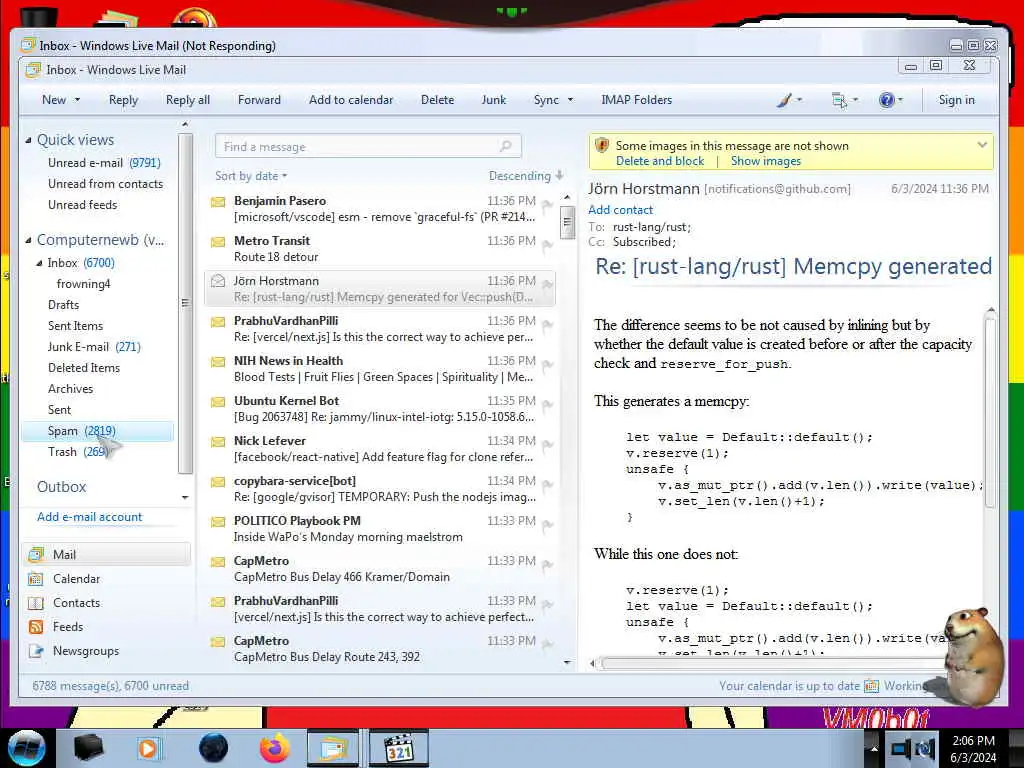This screenshot has width=1024, height=768.
Task: Open Windows Media Player taskbar icon
Action: (149, 748)
